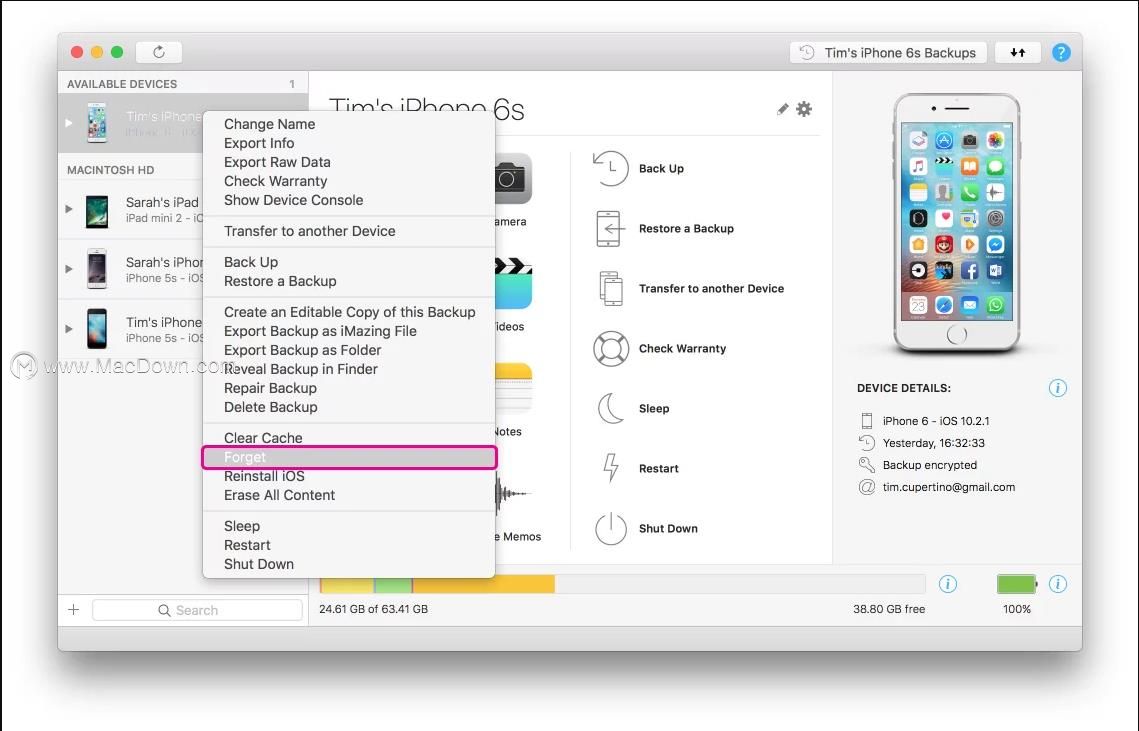This screenshot has height=731, width=1139.
Task: Click Device Details info icon
Action: (1058, 388)
